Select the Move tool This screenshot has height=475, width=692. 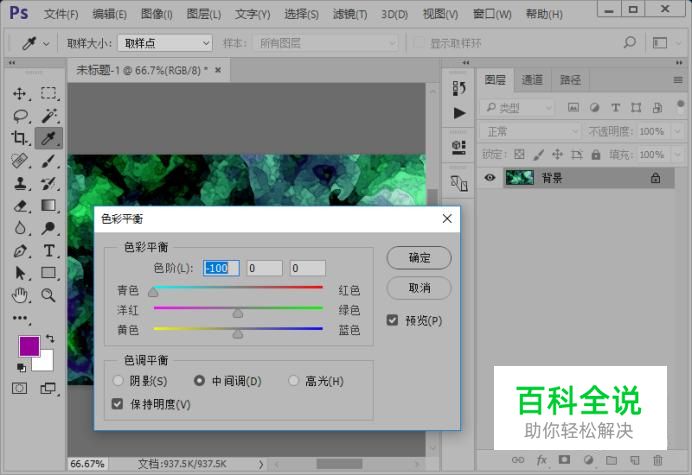[x=19, y=94]
